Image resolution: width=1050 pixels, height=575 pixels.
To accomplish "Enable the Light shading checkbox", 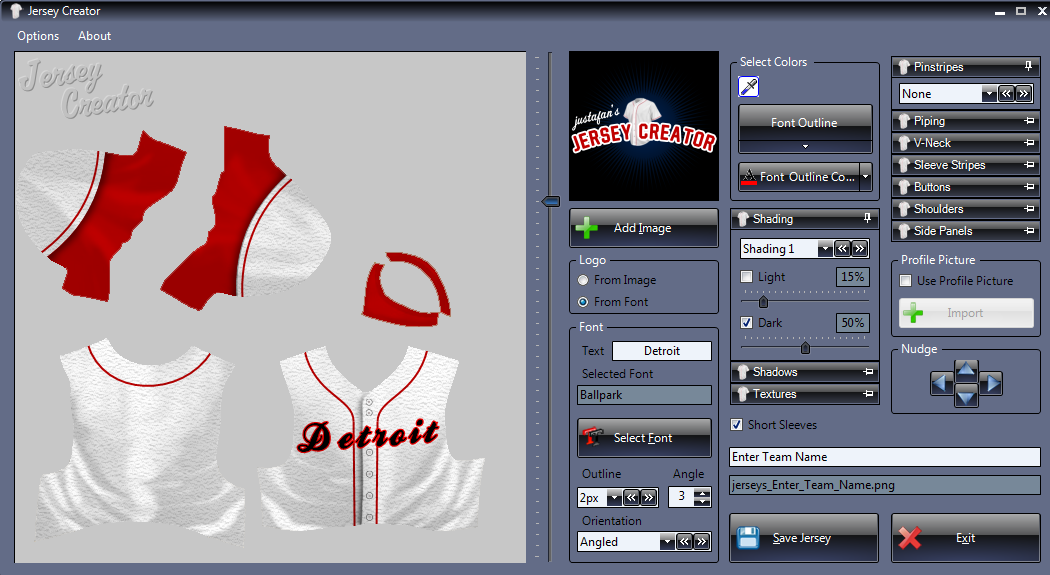I will pos(746,277).
